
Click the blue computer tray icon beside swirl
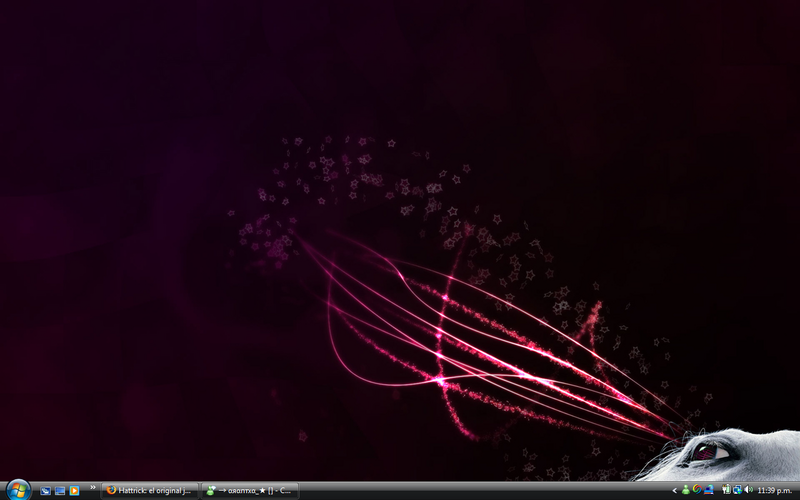708,490
